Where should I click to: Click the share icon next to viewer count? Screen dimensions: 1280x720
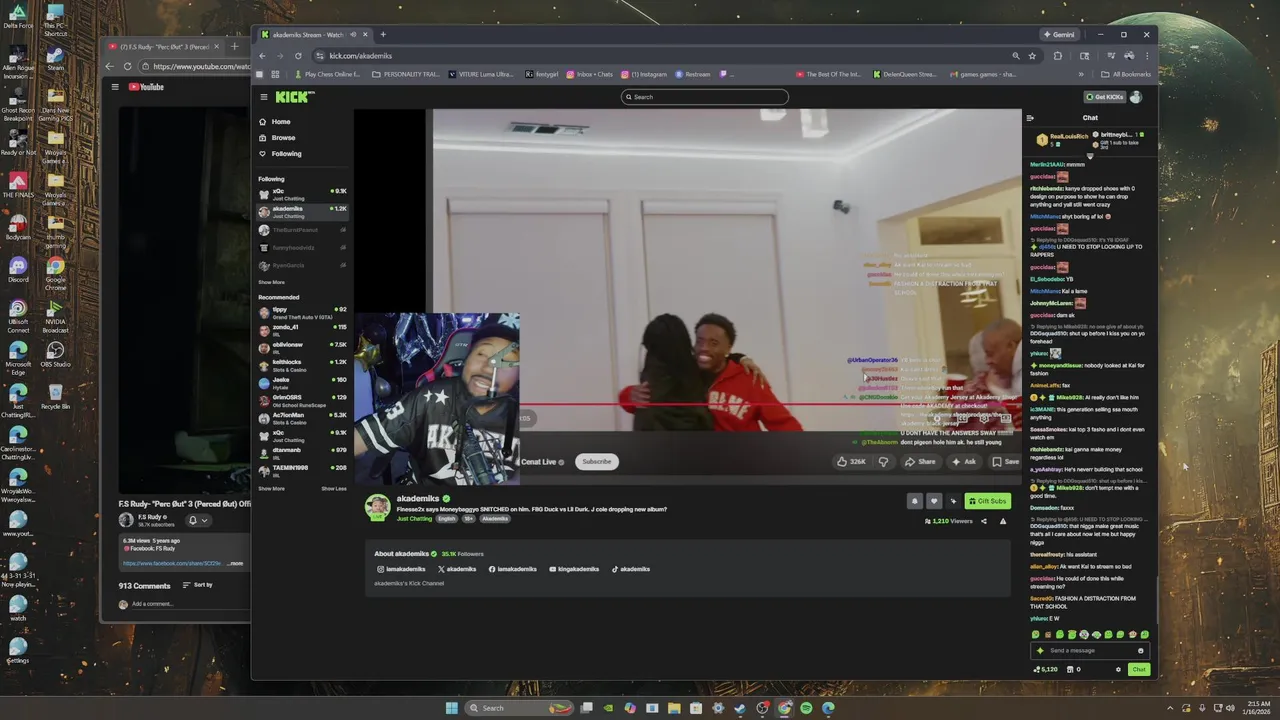[983, 521]
